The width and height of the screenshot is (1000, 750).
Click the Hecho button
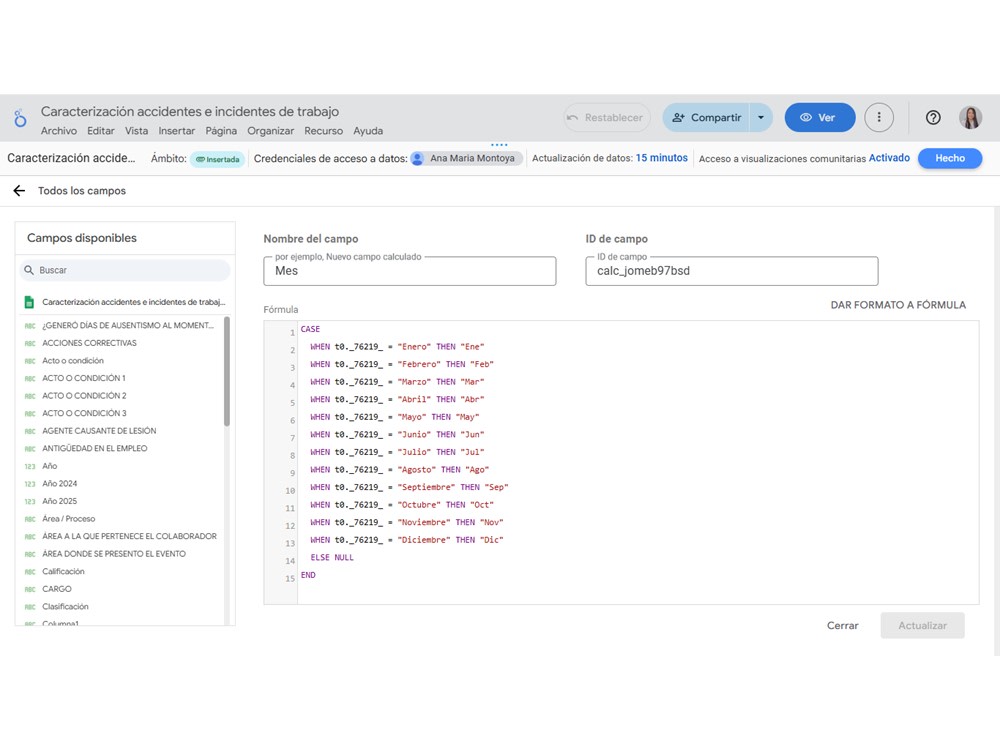point(950,158)
